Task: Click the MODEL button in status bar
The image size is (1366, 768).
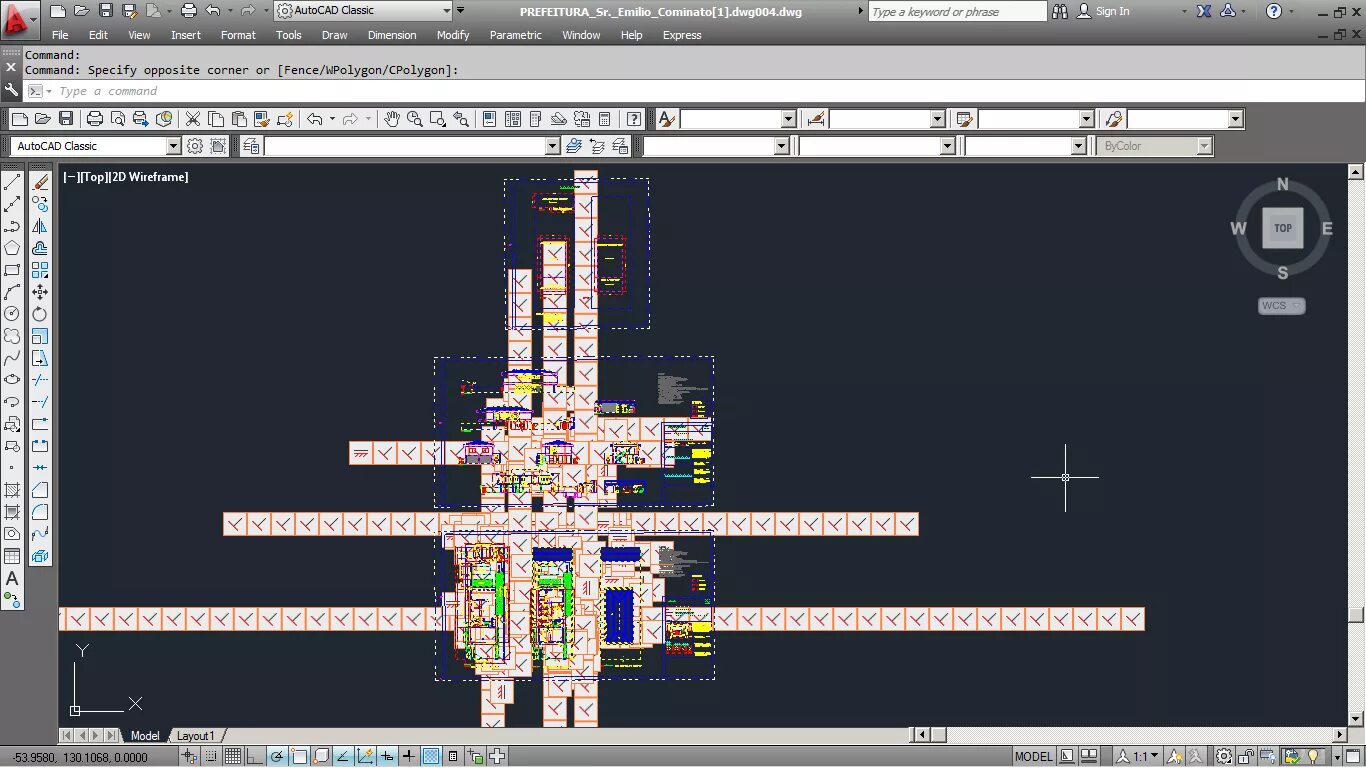Action: pyautogui.click(x=1034, y=756)
